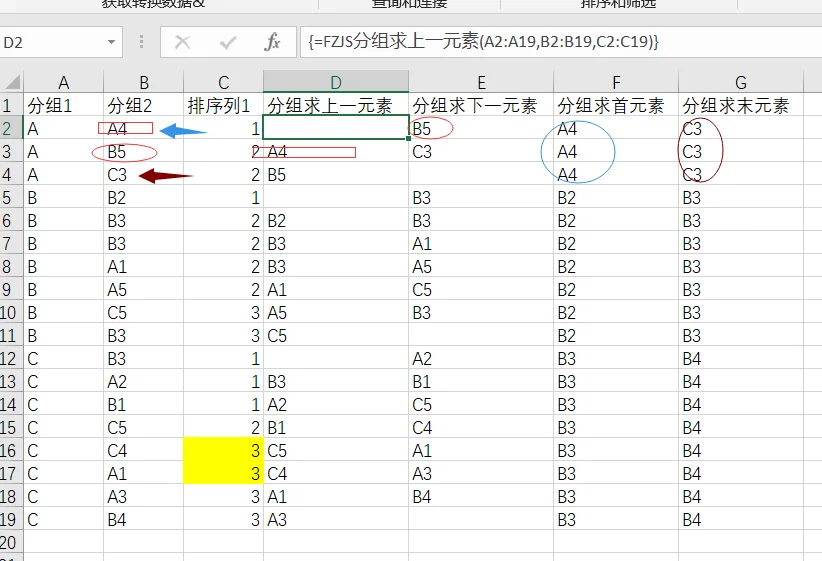Click cell D19 containing A3
Viewport: 822px width, 561px height.
[x=336, y=520]
